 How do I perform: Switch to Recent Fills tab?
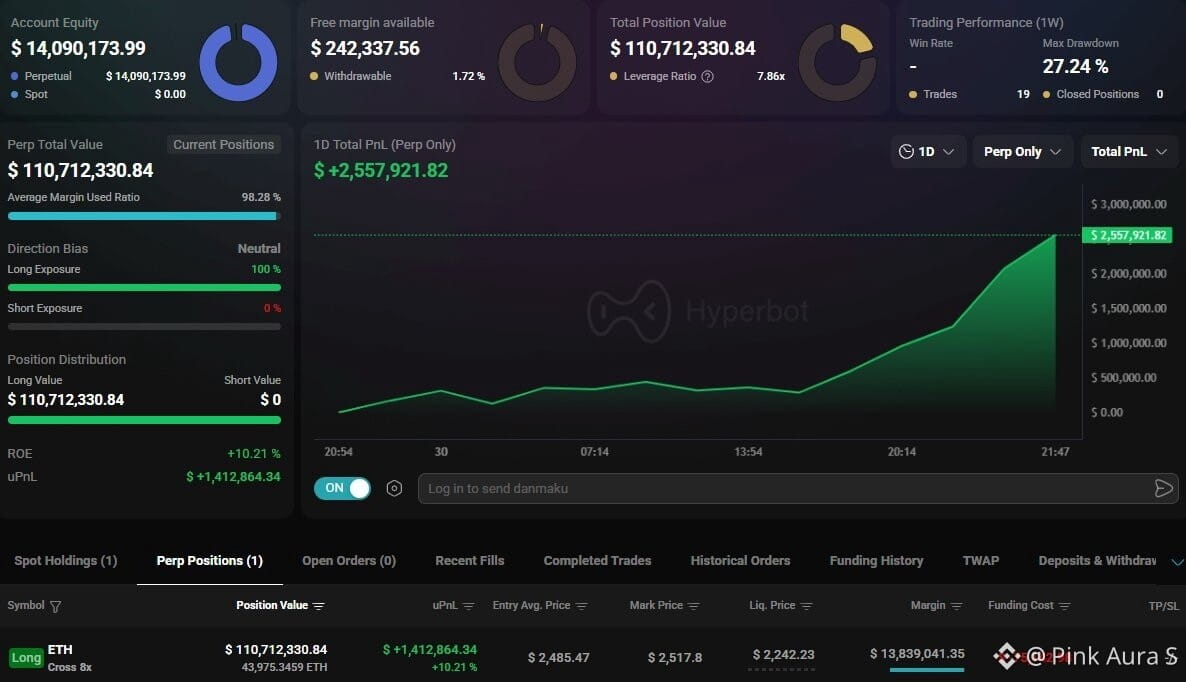click(x=470, y=560)
